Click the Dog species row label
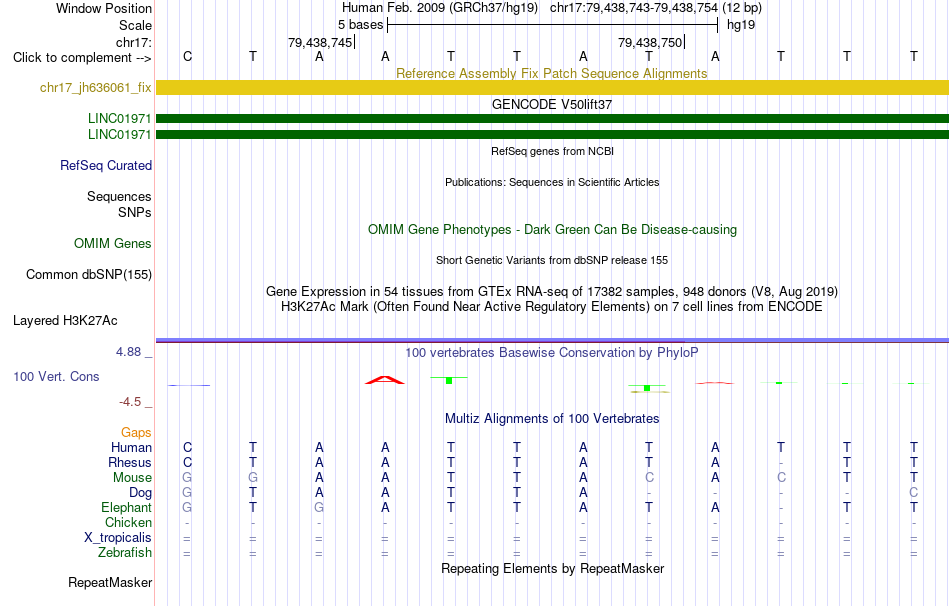The width and height of the screenshot is (950, 606). tap(141, 493)
